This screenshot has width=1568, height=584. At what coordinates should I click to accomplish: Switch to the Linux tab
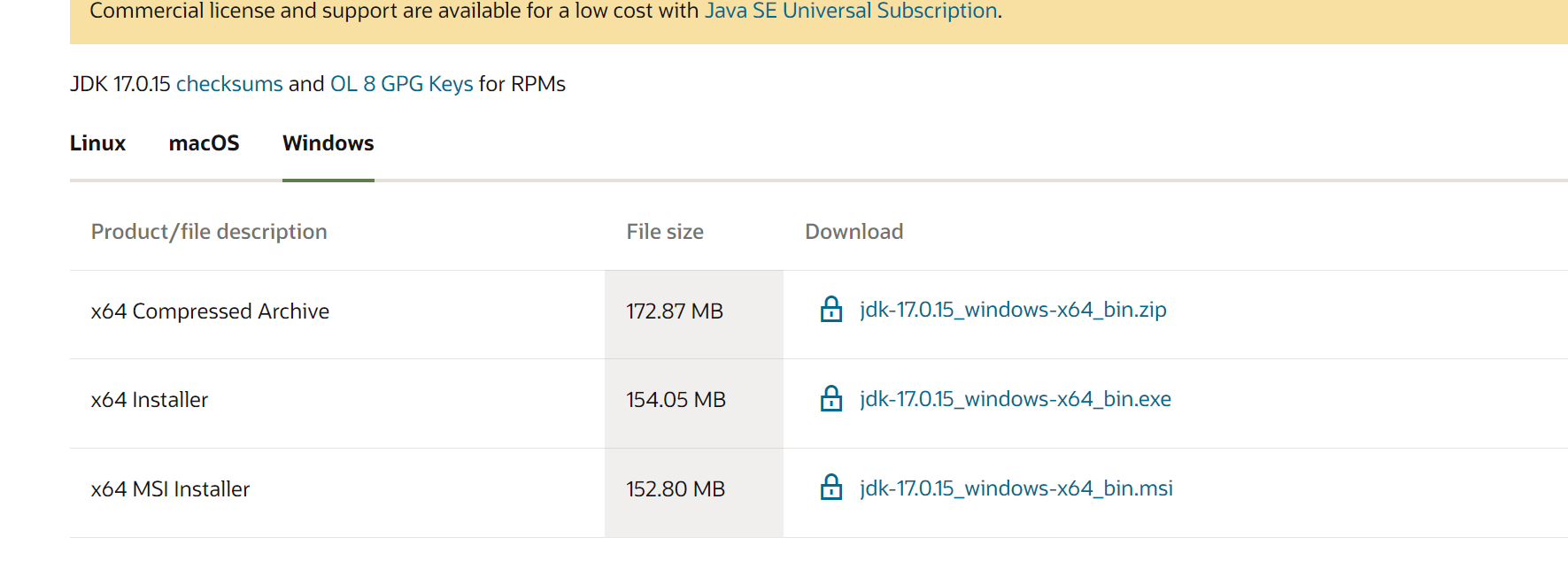click(97, 143)
